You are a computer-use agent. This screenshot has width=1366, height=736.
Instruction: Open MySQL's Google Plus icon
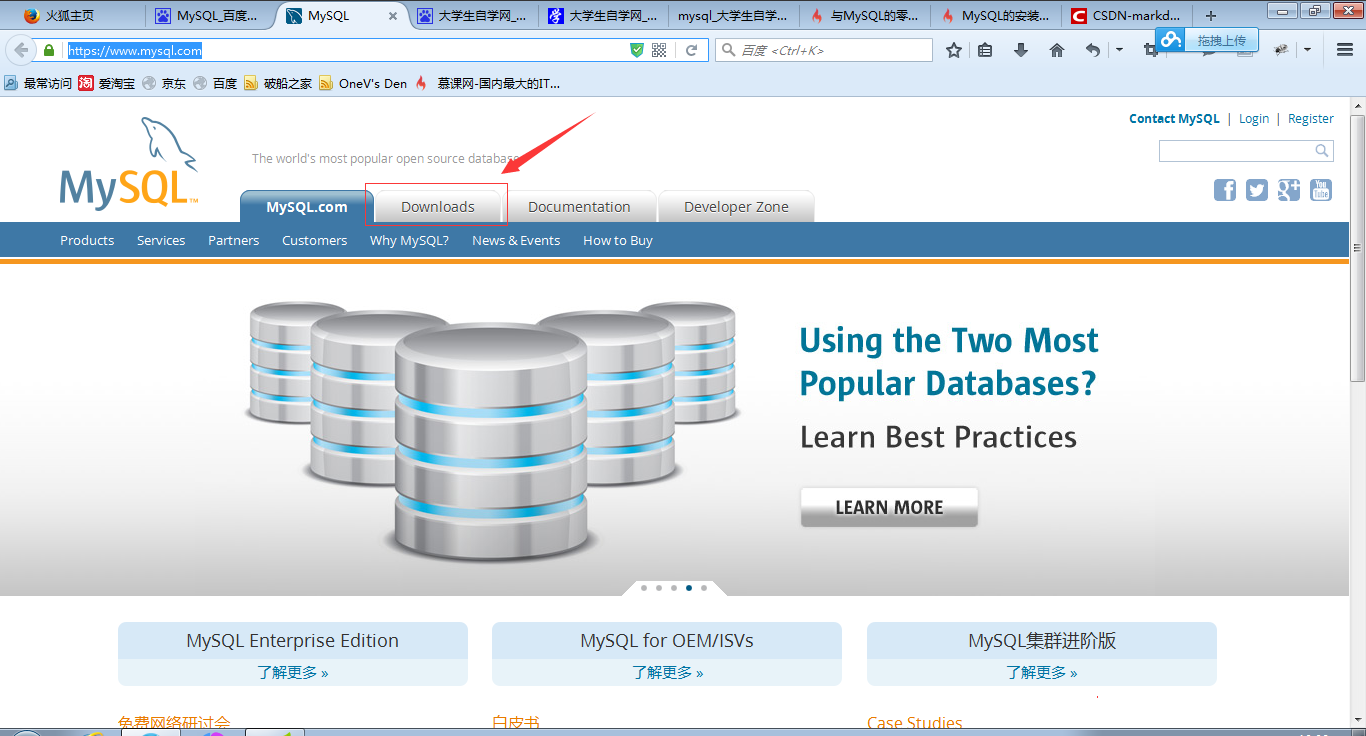1289,190
